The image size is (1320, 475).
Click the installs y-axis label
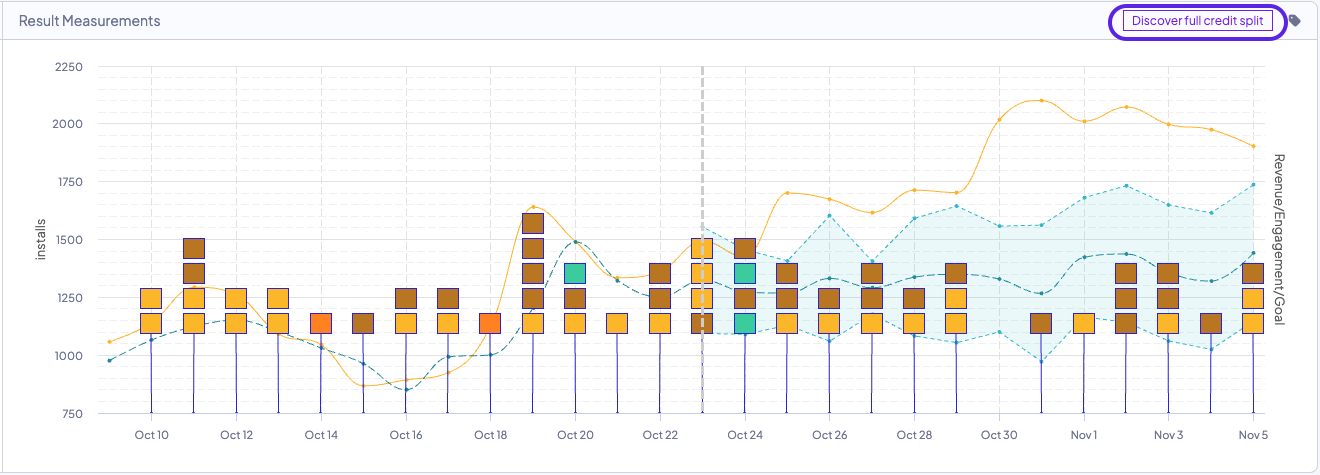point(41,241)
